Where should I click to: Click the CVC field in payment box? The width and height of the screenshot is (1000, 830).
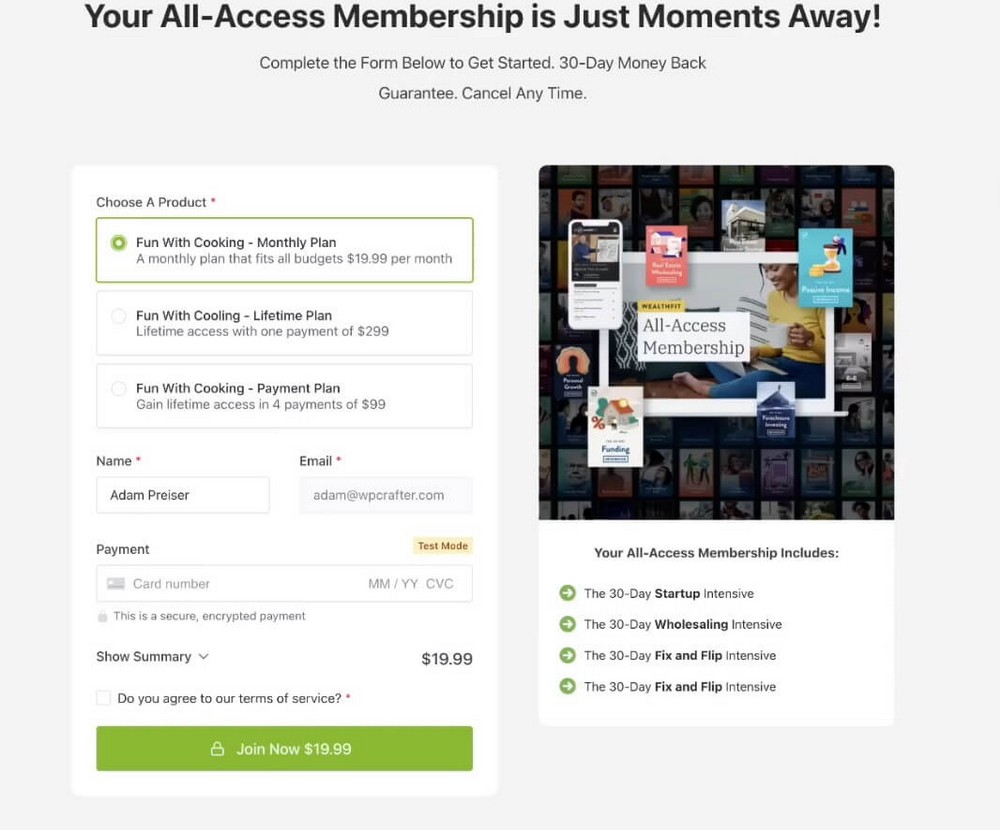point(439,584)
